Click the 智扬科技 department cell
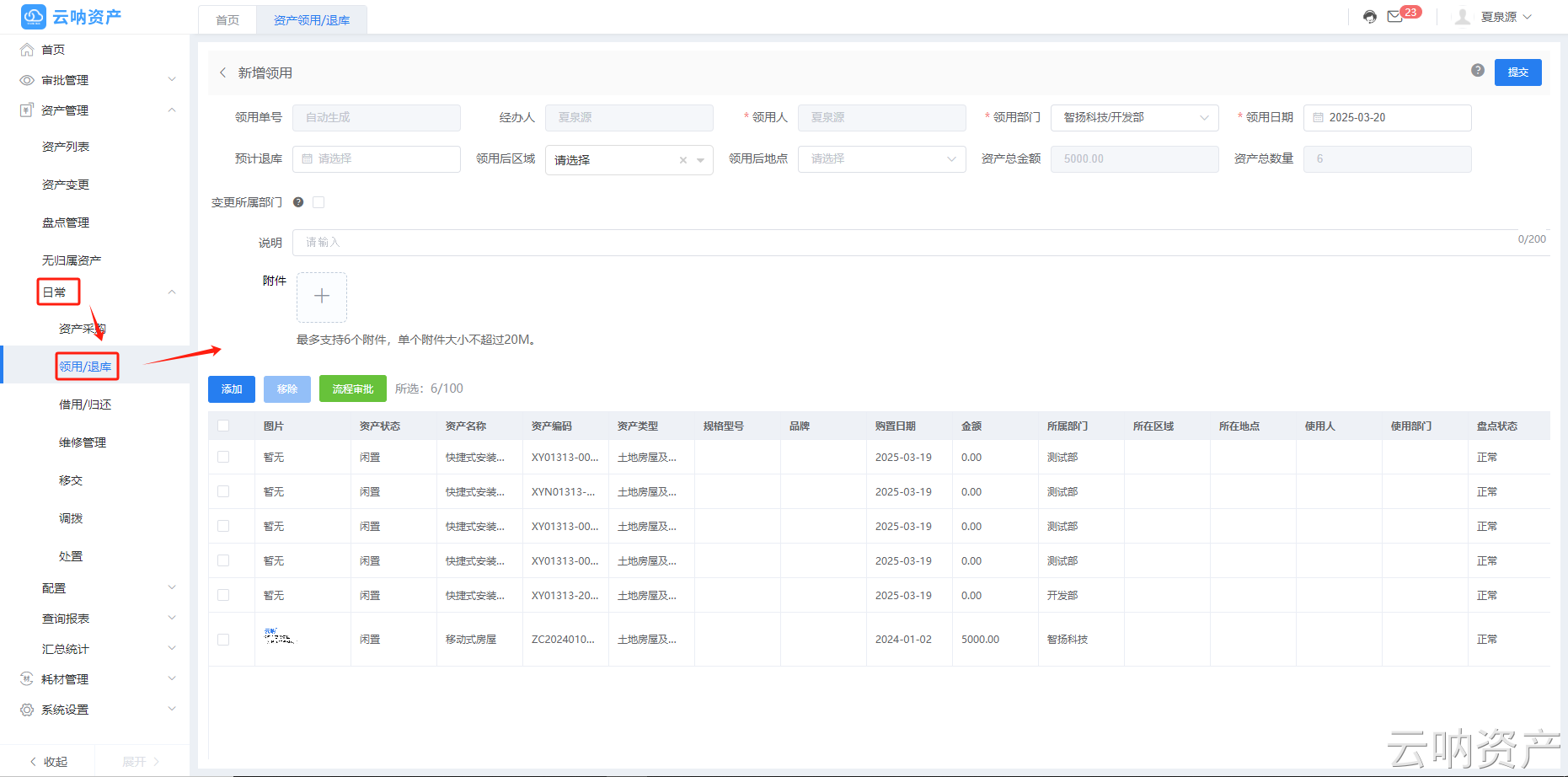Screen dimensions: 1568x777 coord(1068,640)
